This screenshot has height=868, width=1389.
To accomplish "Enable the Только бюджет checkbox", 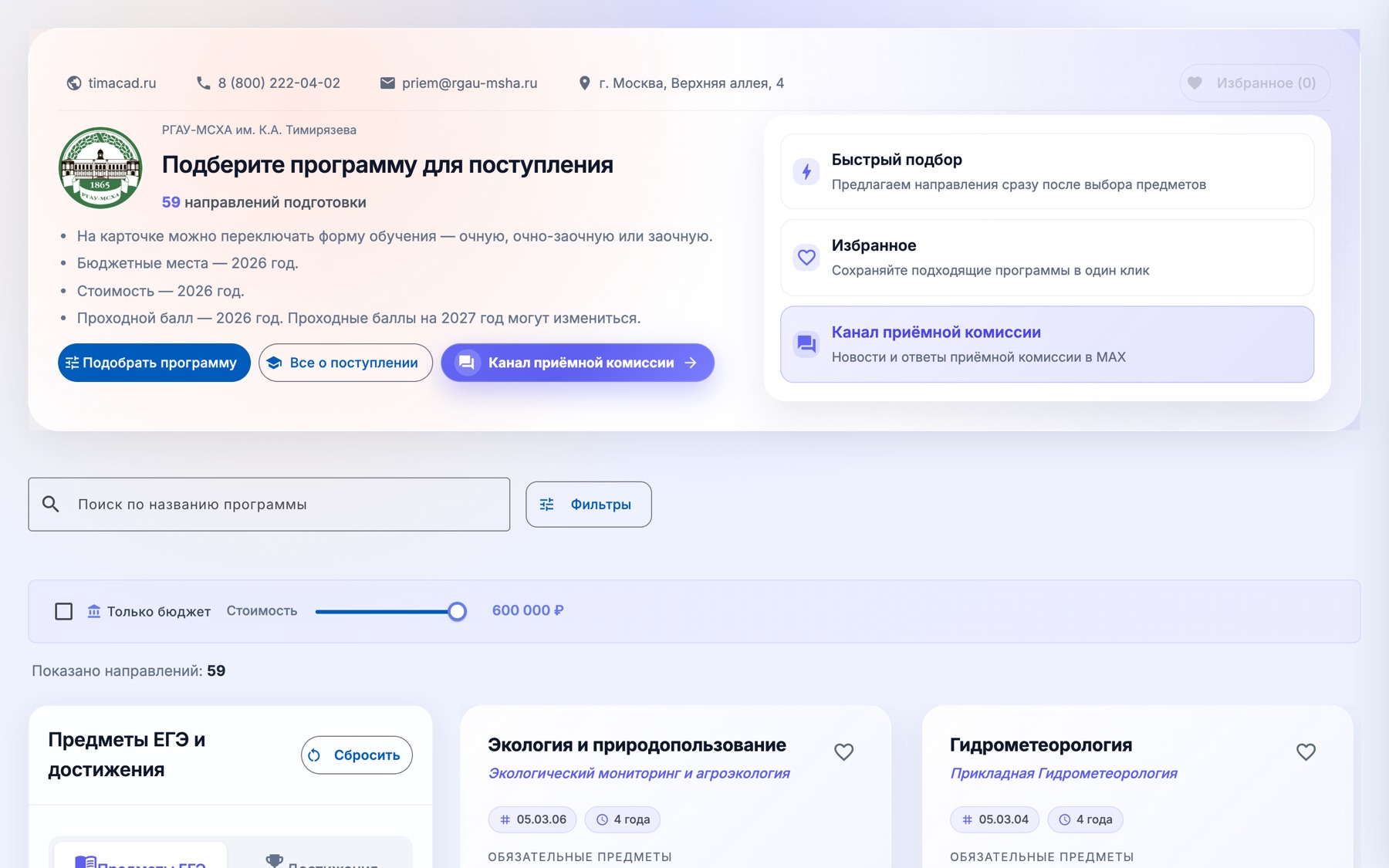I will pyautogui.click(x=64, y=611).
